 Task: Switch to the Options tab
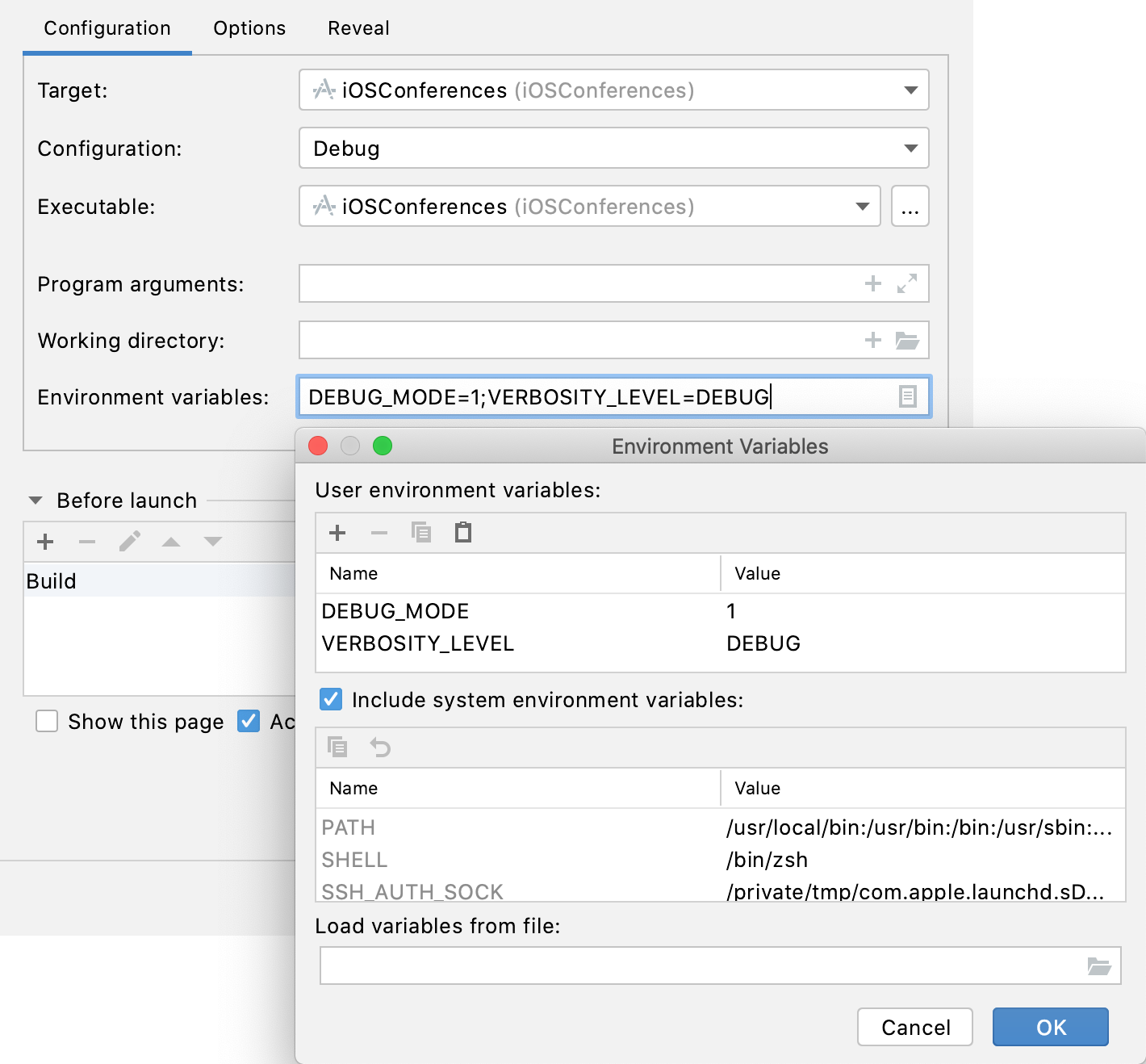249,28
